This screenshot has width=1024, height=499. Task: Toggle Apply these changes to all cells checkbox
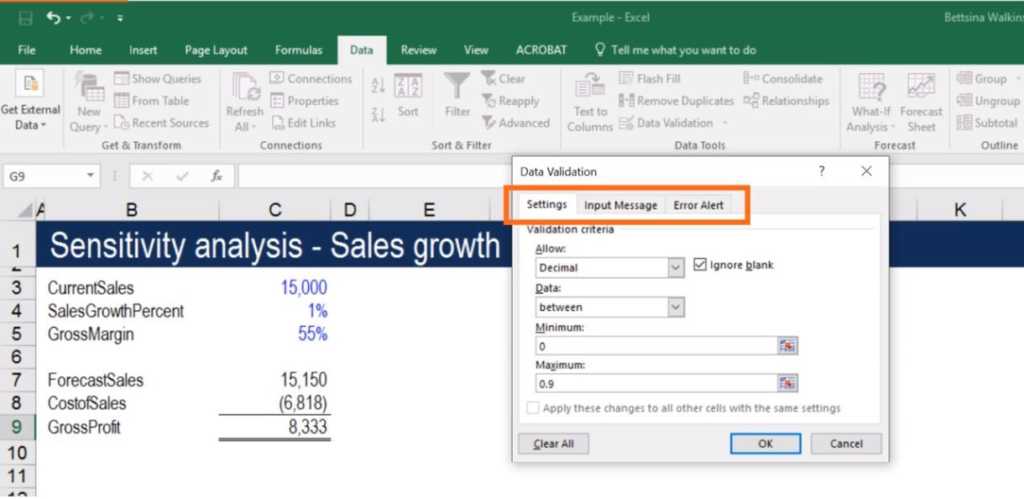533,408
